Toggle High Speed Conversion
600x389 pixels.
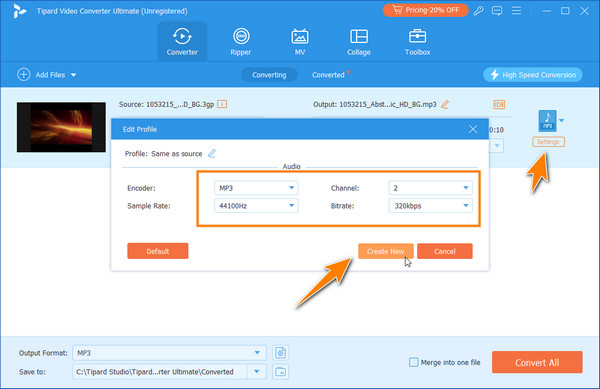pyautogui.click(x=533, y=75)
